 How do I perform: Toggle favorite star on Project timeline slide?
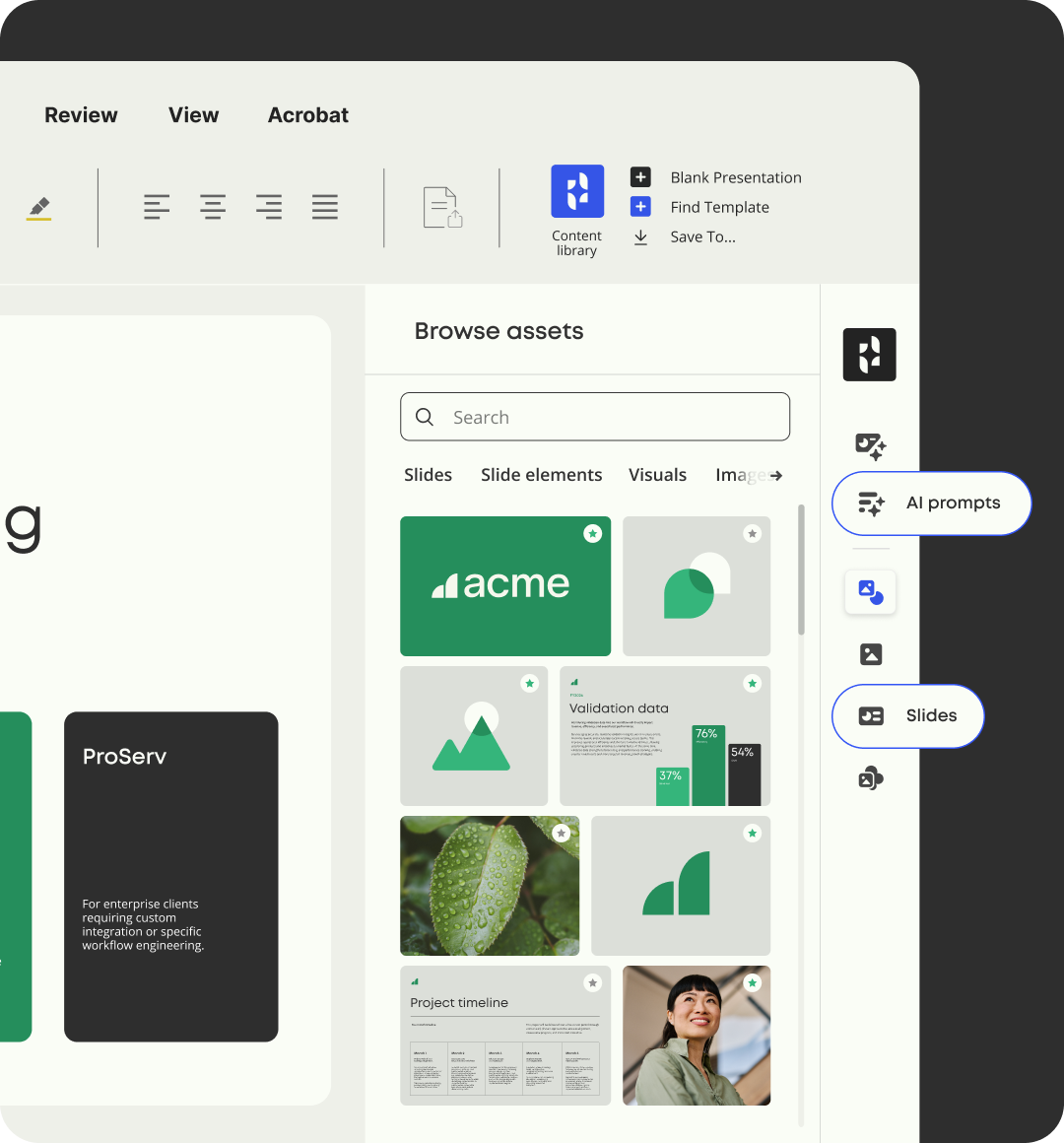(592, 982)
